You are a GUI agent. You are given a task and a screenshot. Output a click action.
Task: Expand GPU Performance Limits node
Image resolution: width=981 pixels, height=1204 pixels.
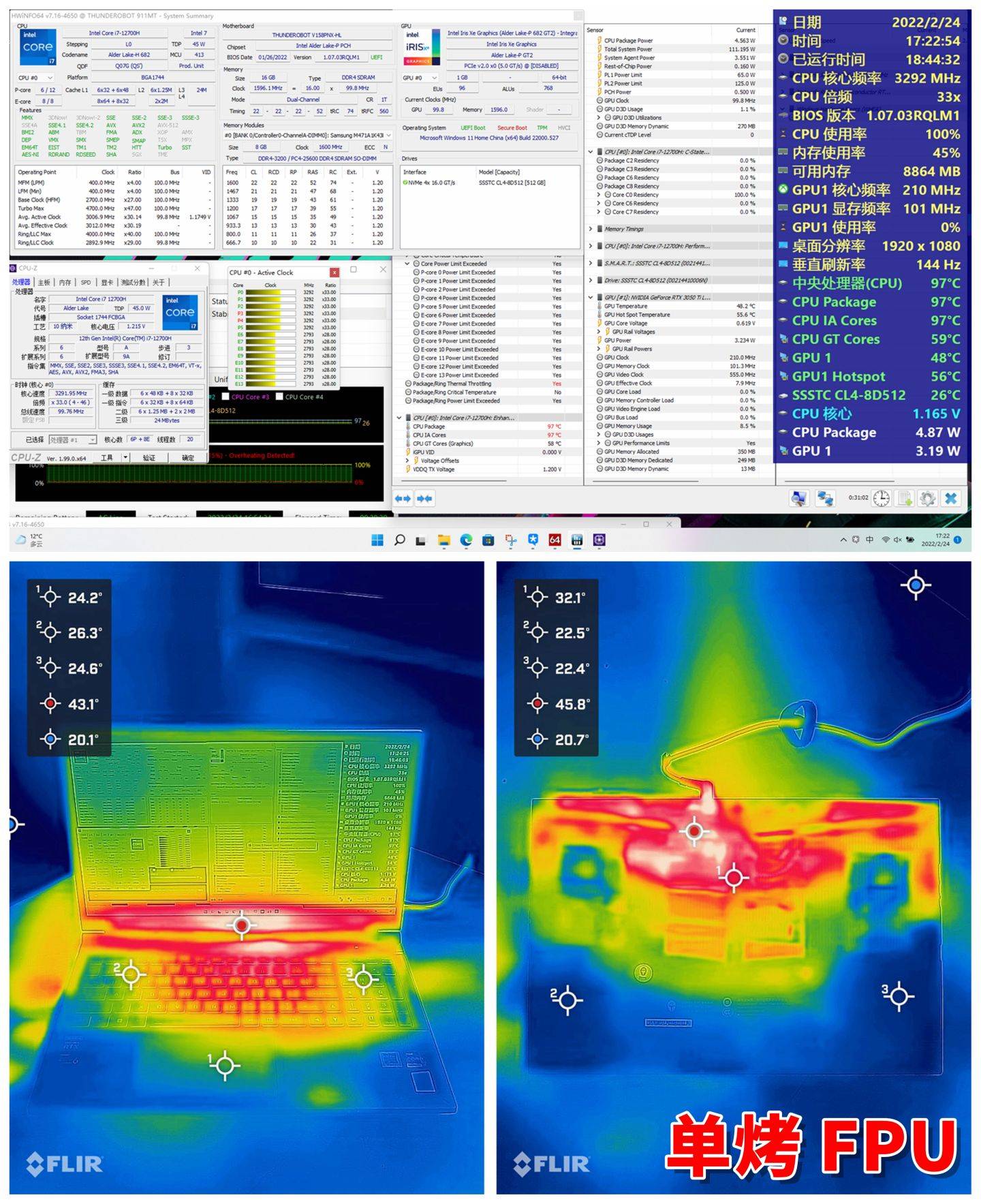[x=599, y=443]
